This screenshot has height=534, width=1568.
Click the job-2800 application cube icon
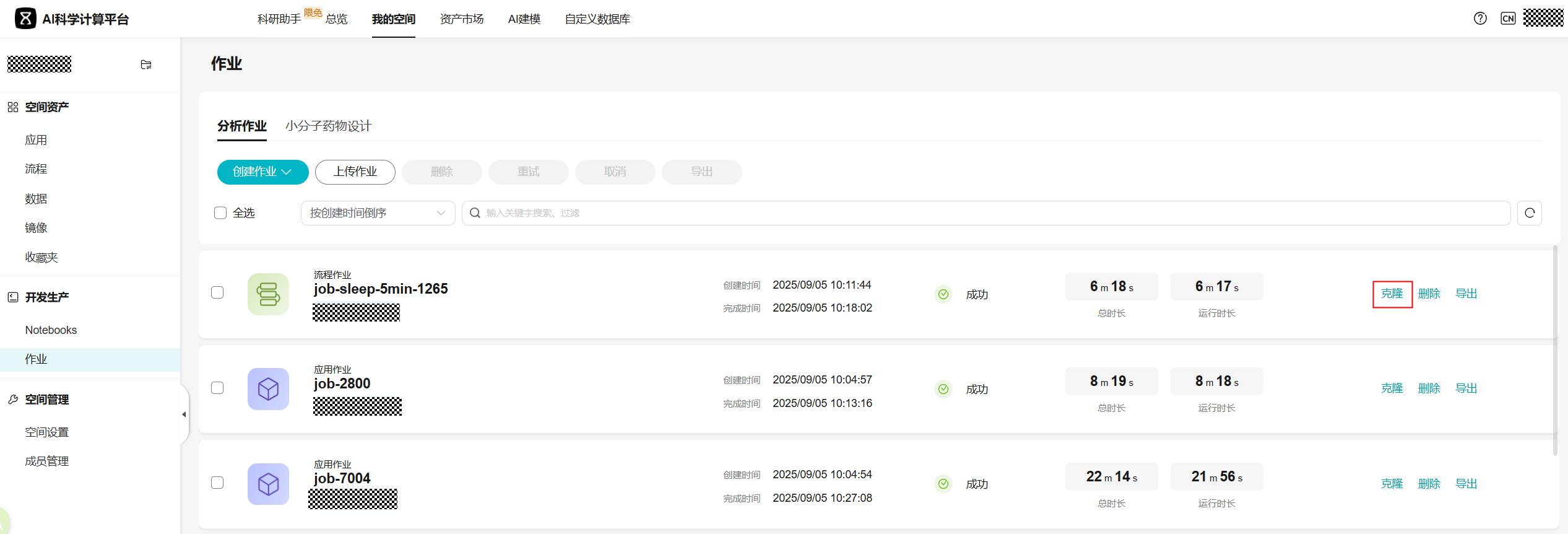tap(268, 389)
